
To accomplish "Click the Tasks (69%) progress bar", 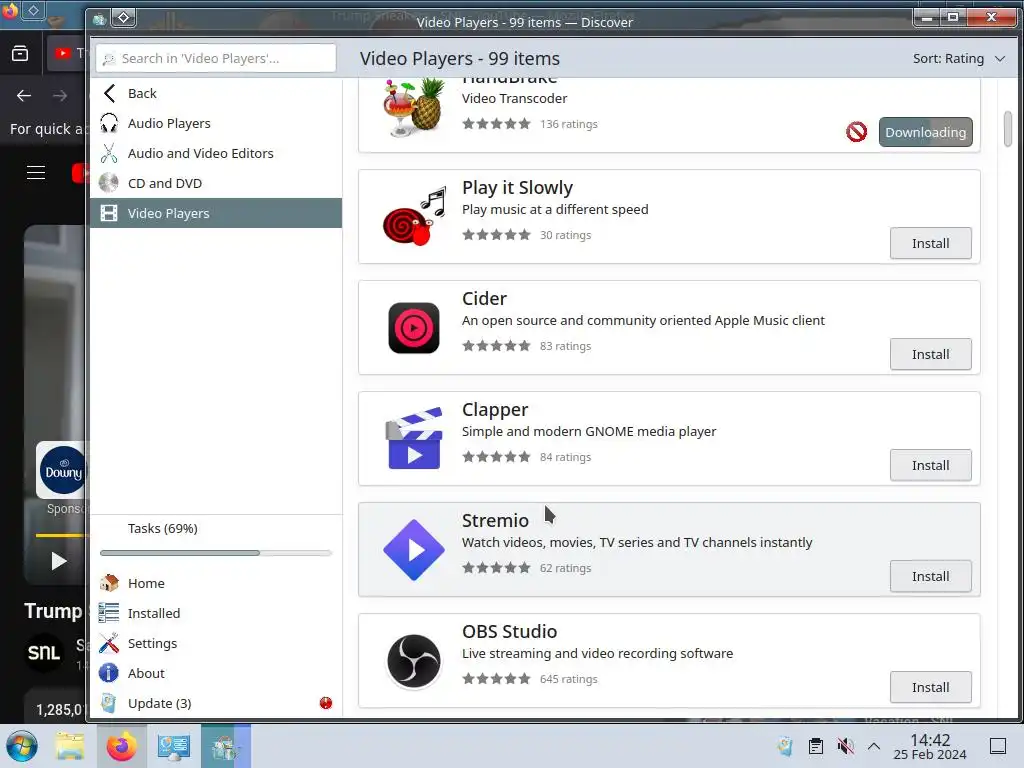I will pyautogui.click(x=216, y=553).
